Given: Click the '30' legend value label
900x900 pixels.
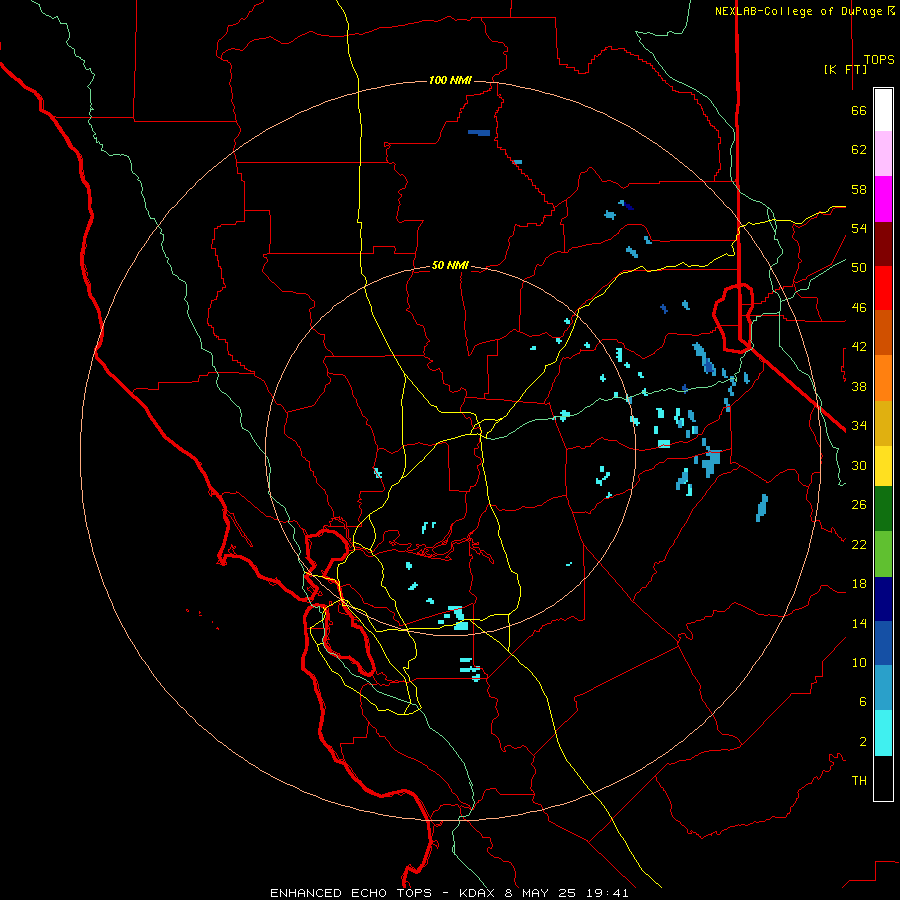Looking at the screenshot, I should pos(859,465).
